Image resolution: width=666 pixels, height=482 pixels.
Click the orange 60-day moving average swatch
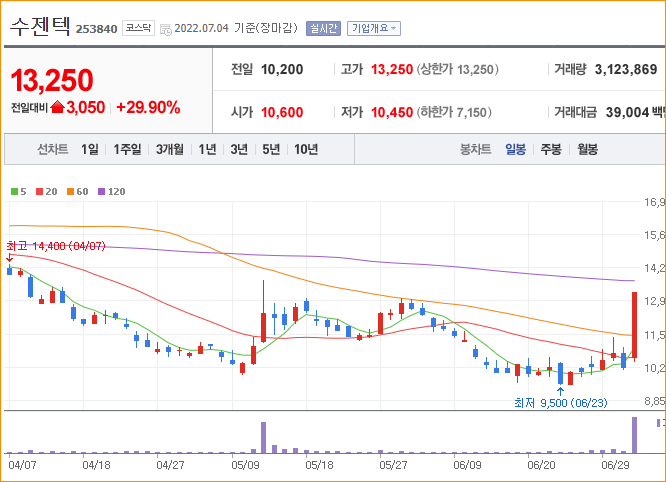click(71, 192)
